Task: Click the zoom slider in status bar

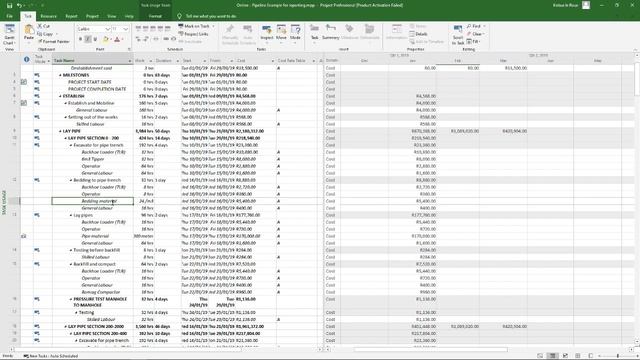Action: coord(618,356)
